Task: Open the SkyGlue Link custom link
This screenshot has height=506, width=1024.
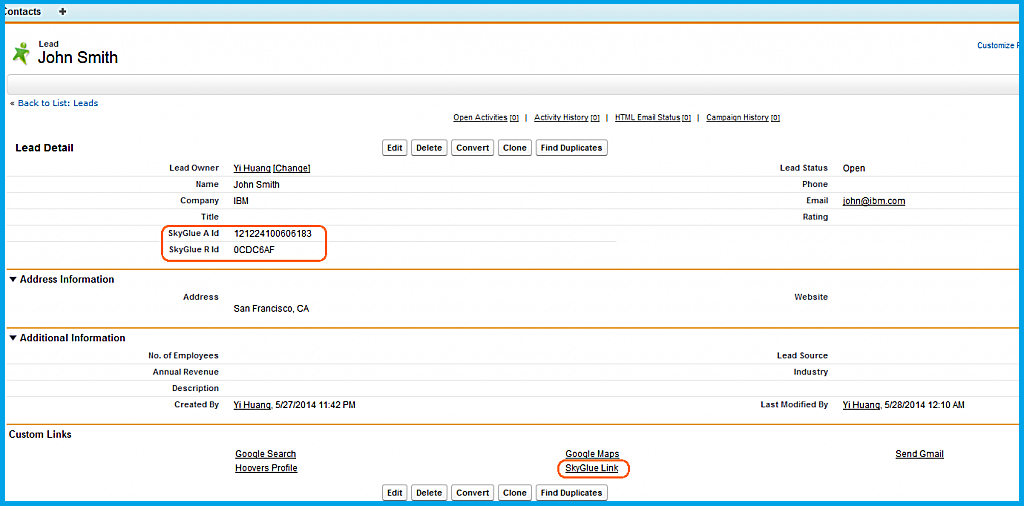Action: [x=593, y=468]
